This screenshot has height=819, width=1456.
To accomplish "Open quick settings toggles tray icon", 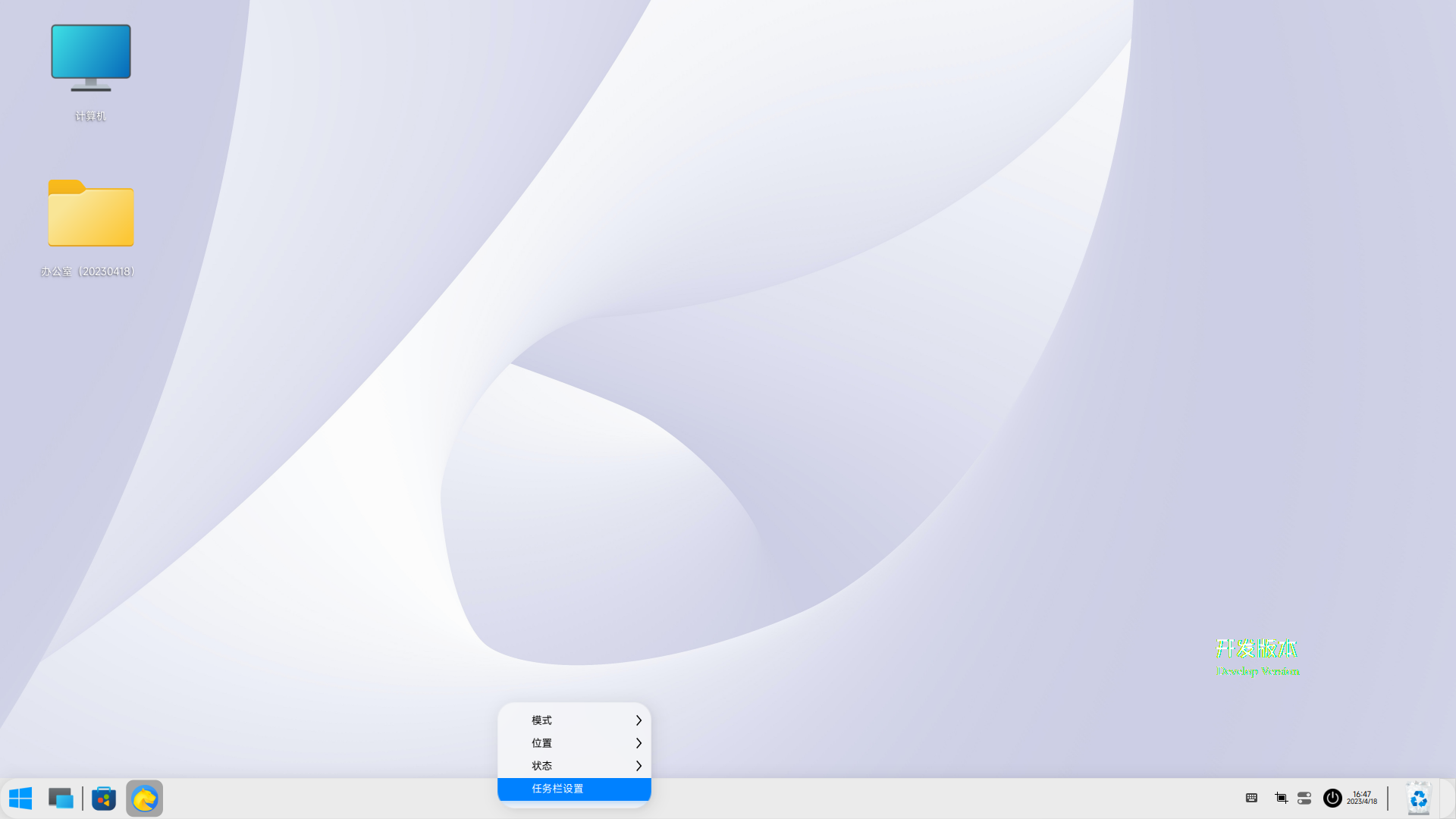I will (1304, 798).
